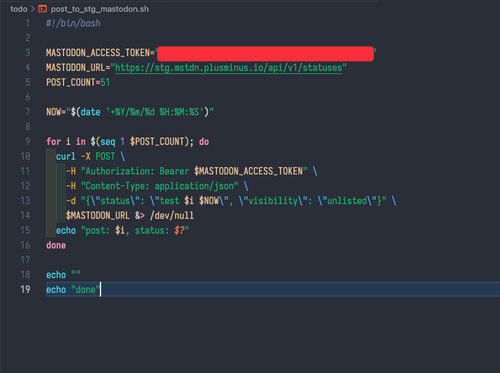The width and height of the screenshot is (500, 373).
Task: Open the stg.mstdn.plusminus.io API URL link
Action: (228, 68)
